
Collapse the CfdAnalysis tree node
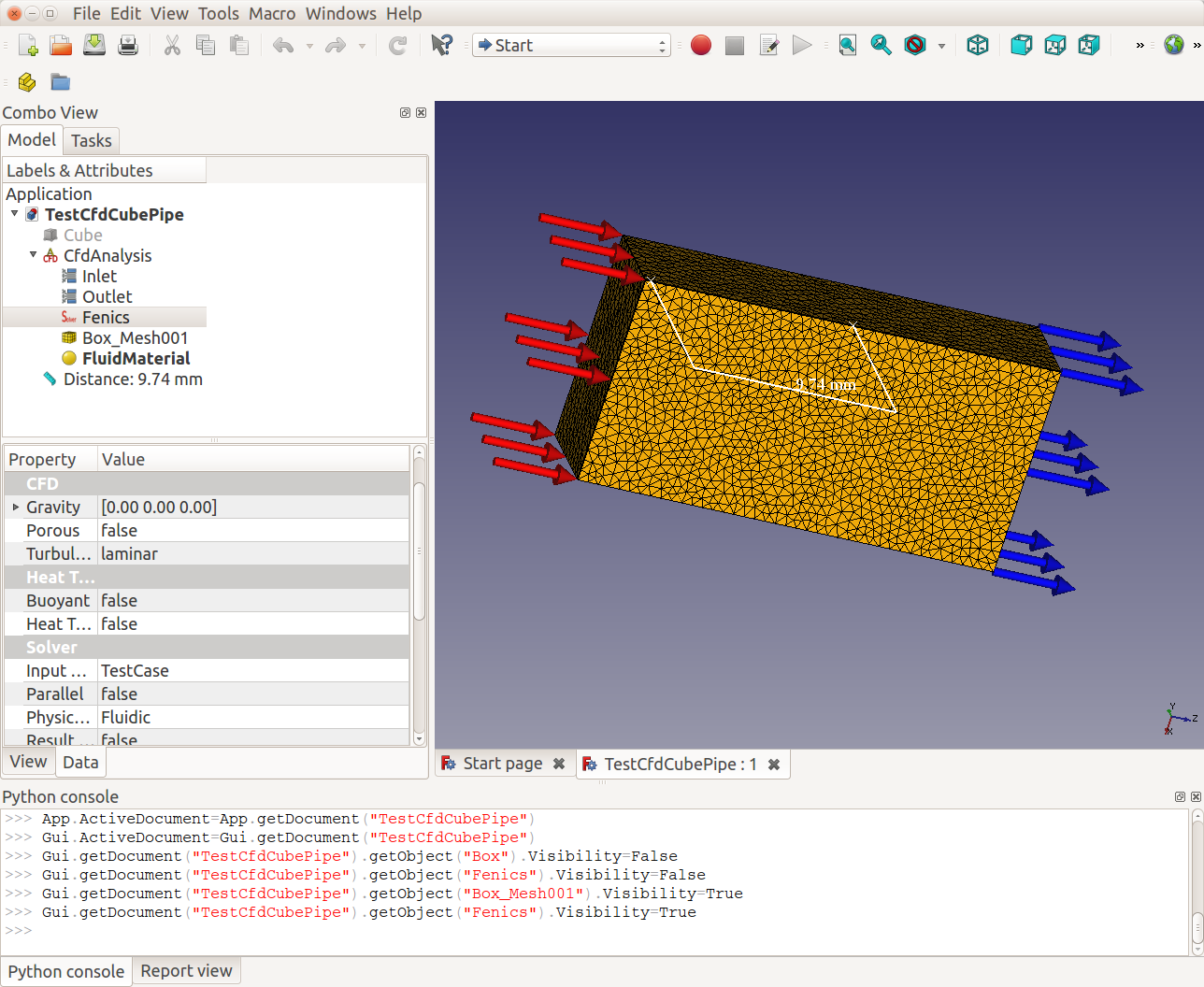coord(34,254)
